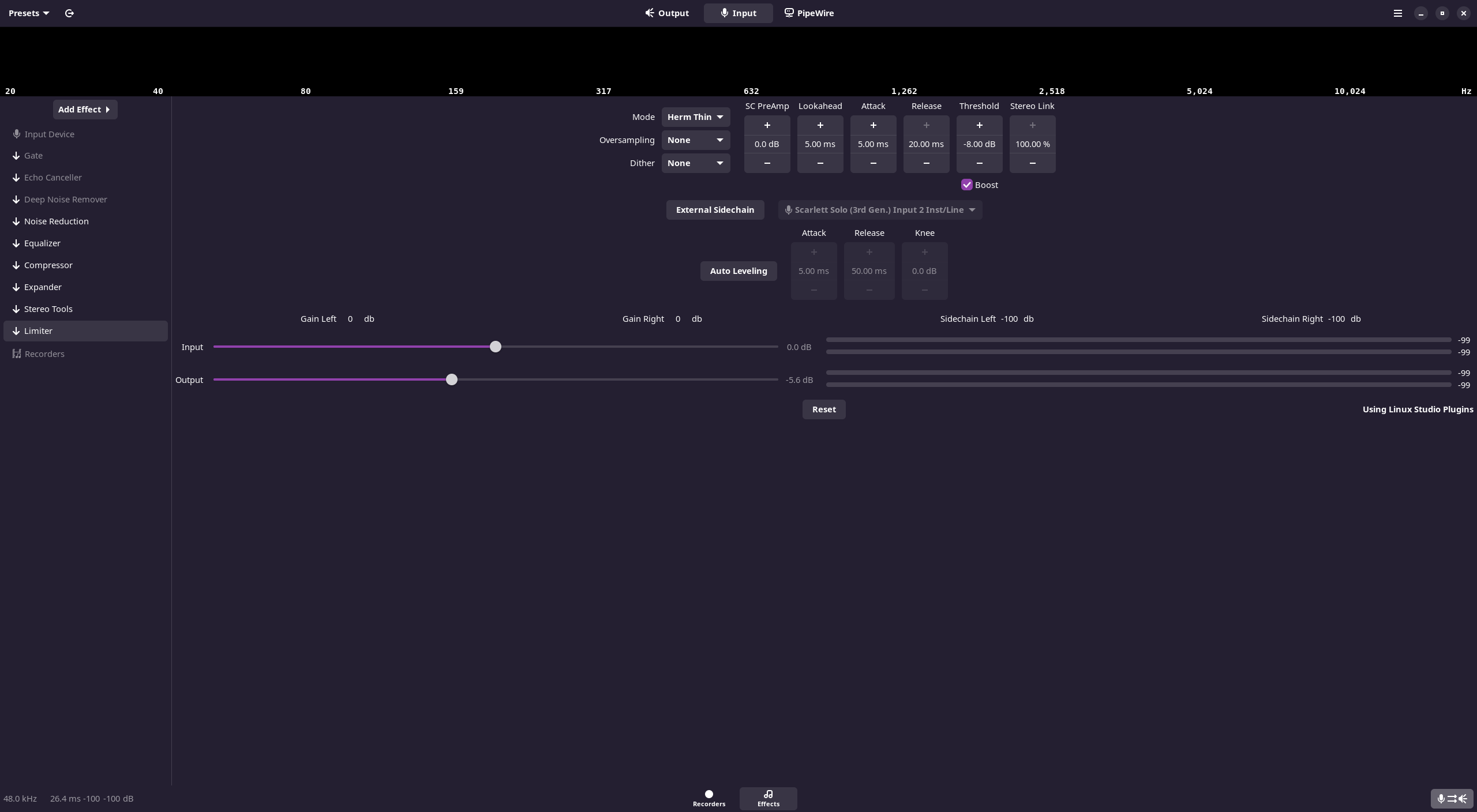Image resolution: width=1477 pixels, height=812 pixels.
Task: Open the hamburger main menu
Action: 1397,13
